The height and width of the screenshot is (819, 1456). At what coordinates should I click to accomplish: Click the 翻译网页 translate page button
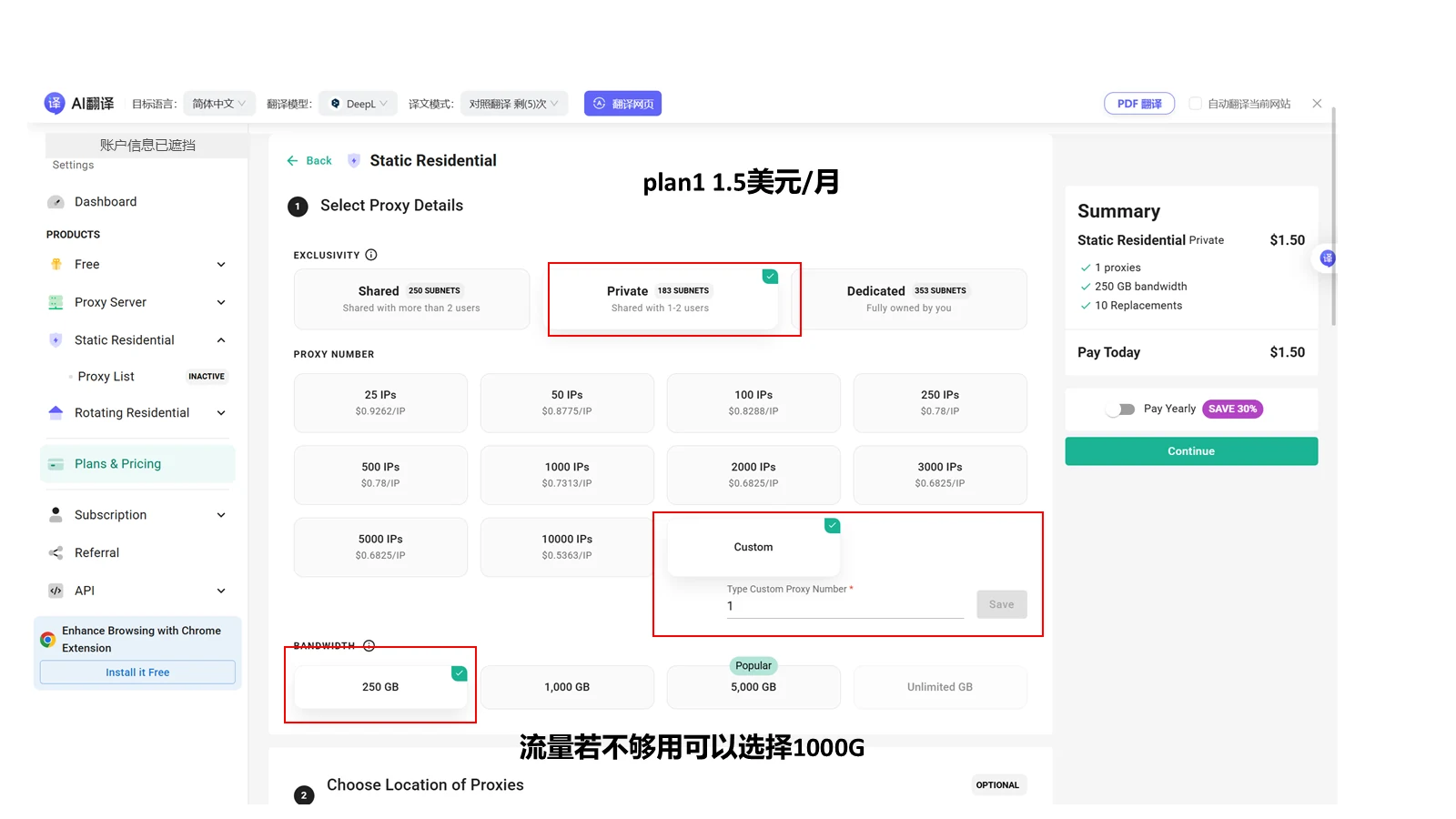(623, 104)
